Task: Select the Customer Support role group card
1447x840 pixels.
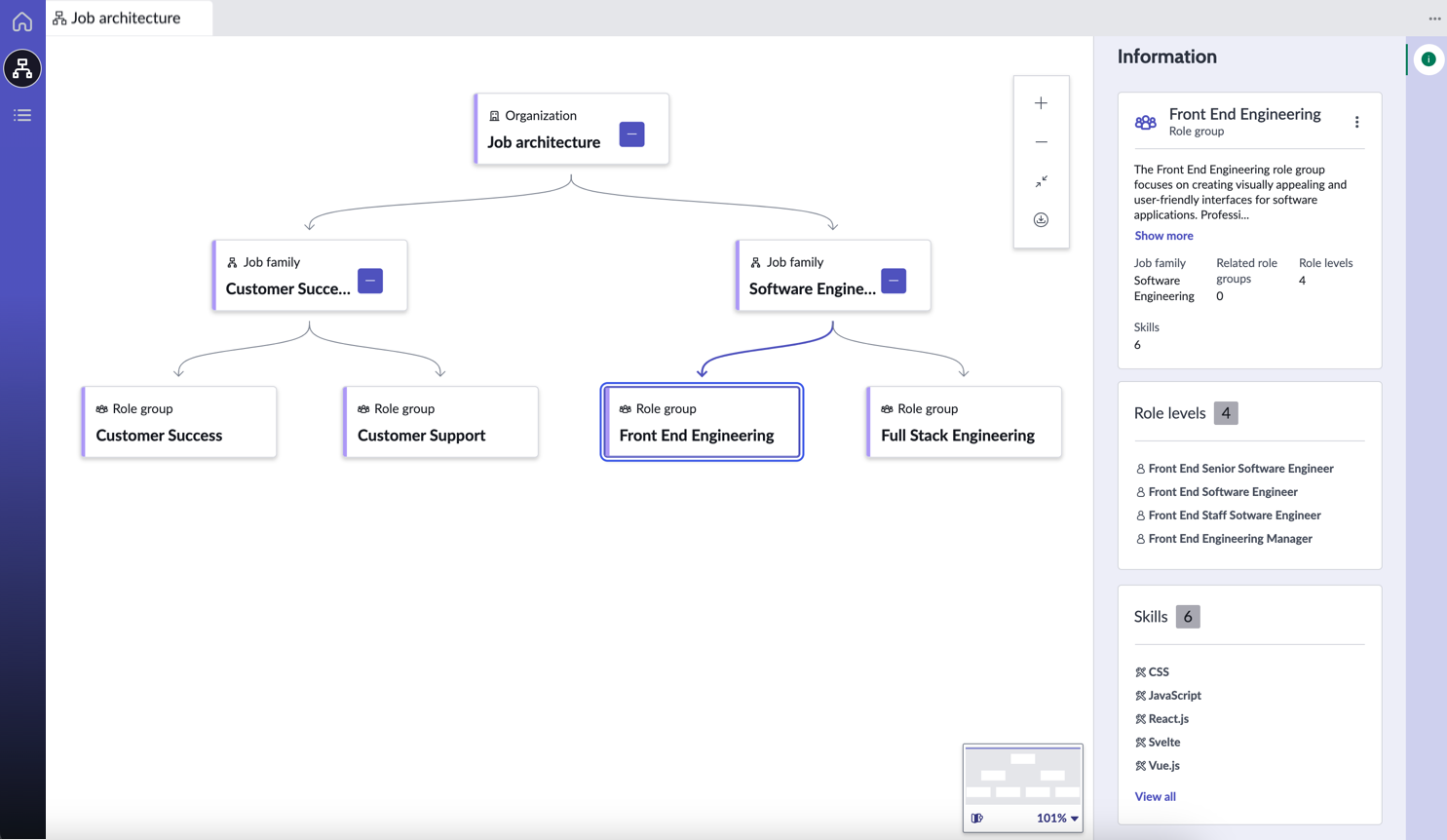Action: click(x=441, y=422)
